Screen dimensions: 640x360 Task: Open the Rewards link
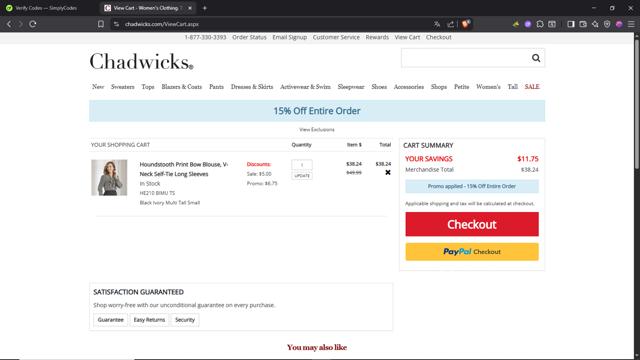pos(377,37)
